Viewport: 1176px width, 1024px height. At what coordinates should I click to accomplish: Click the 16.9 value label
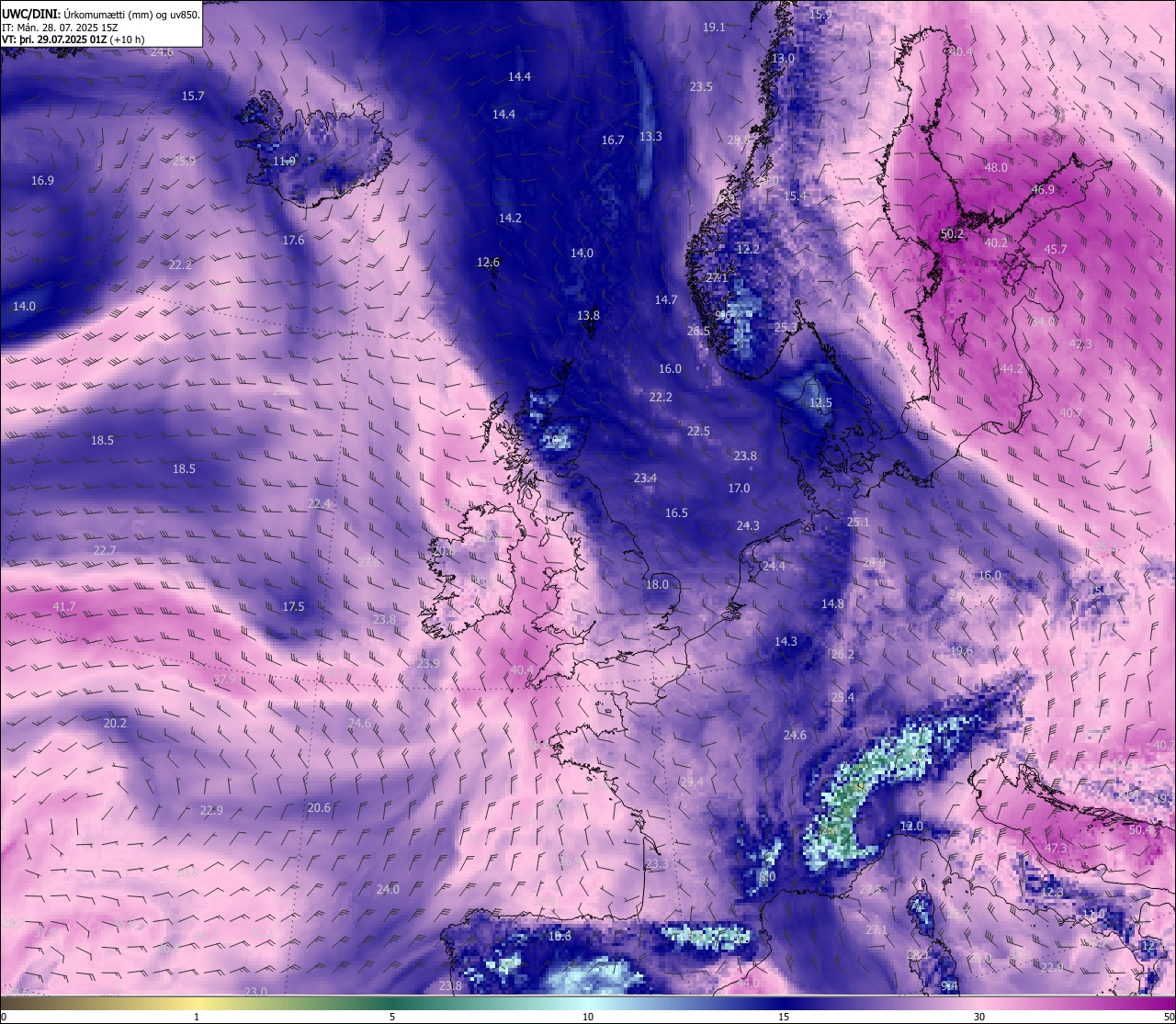42,181
